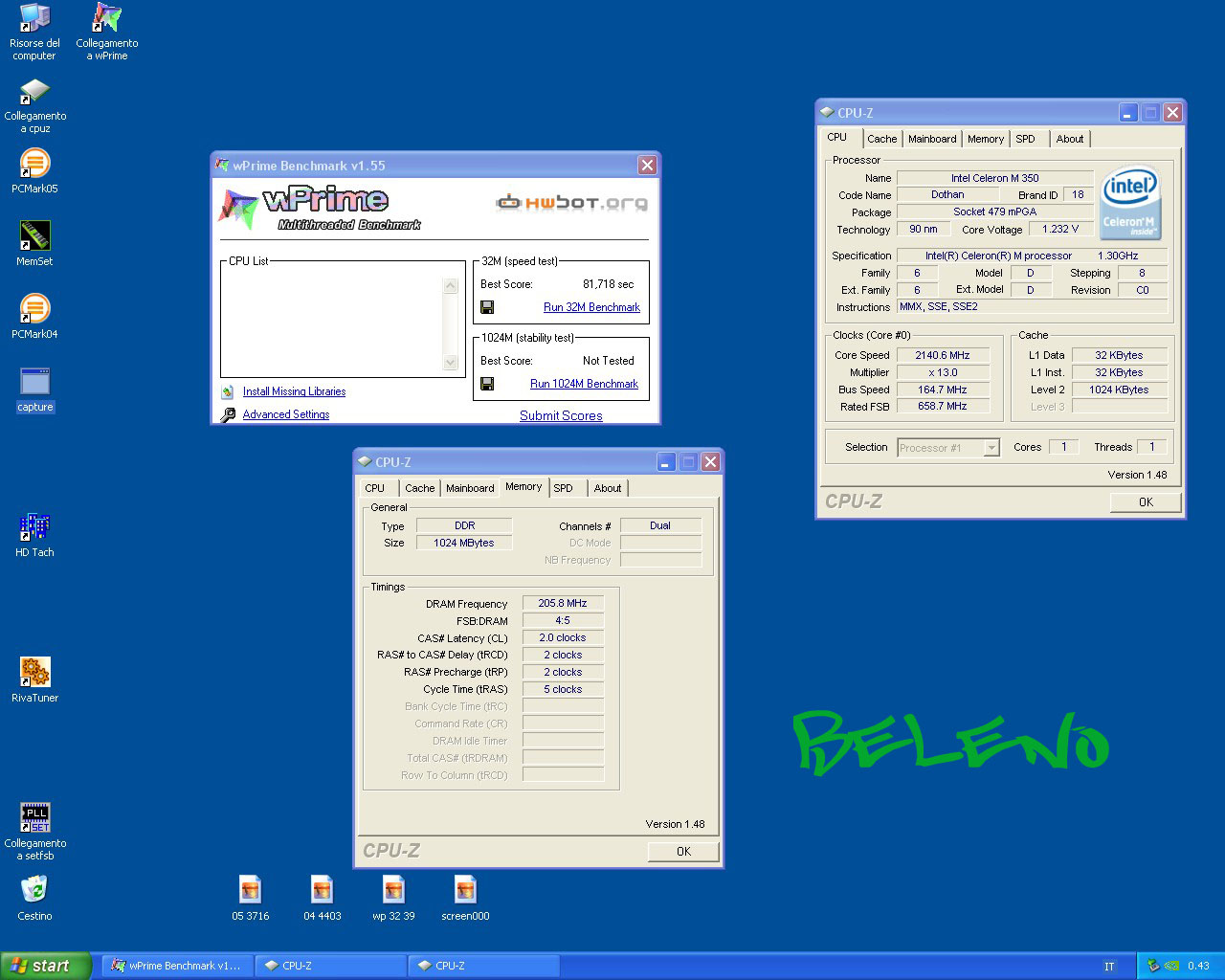Open Collegamento a setfsb shortcut
This screenshot has height=980, width=1225.
point(35,832)
